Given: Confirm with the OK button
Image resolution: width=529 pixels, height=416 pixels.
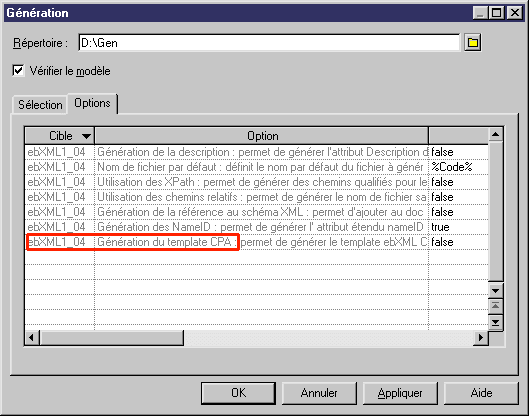Looking at the screenshot, I should 239,393.
